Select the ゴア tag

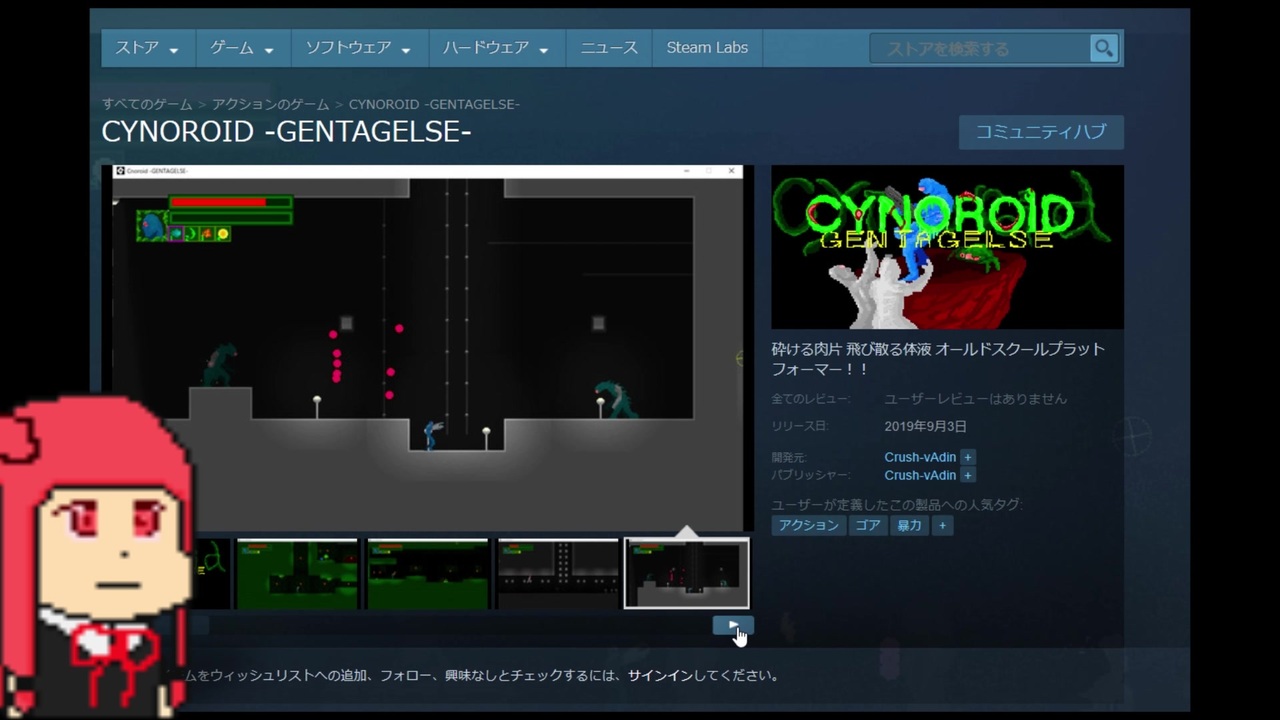coord(868,525)
